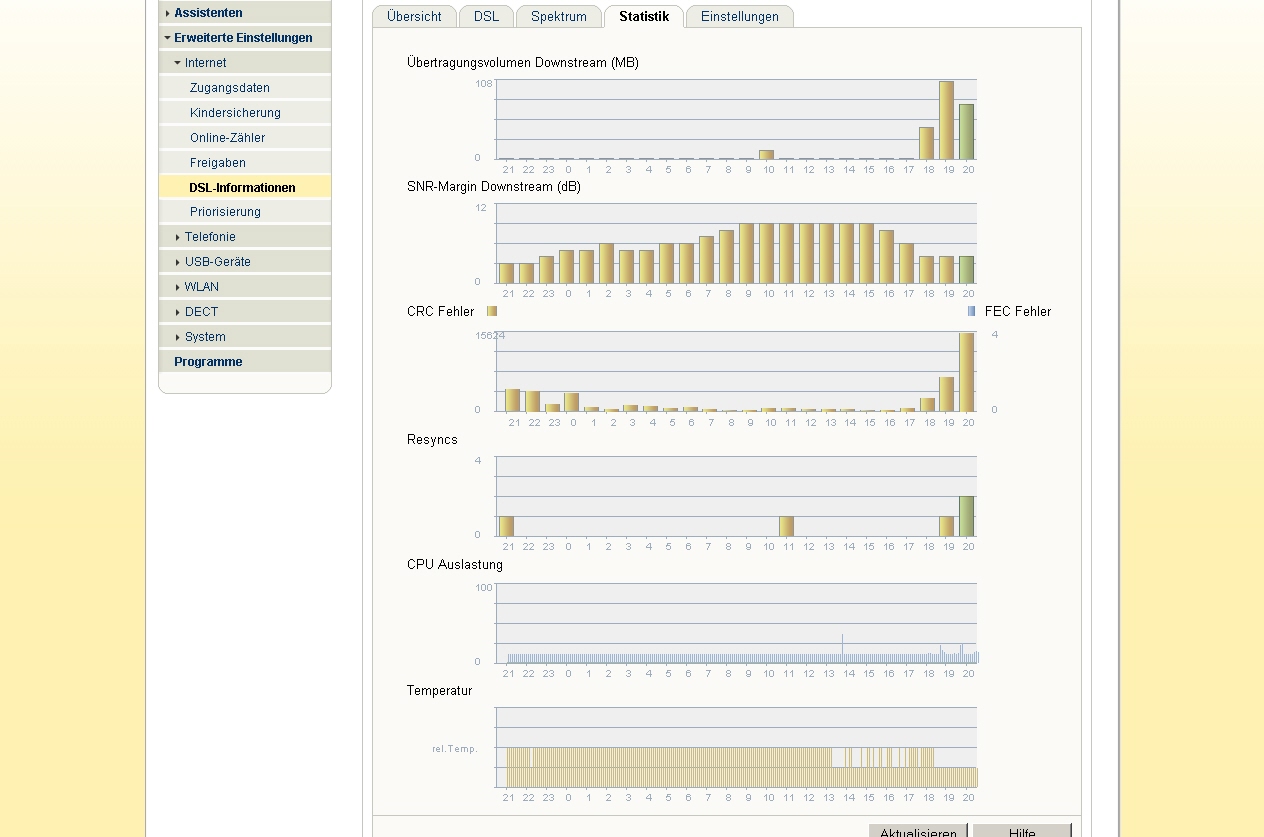Screen dimensions: 1264x837
Task: Expand the DECT submenu
Action: [201, 312]
